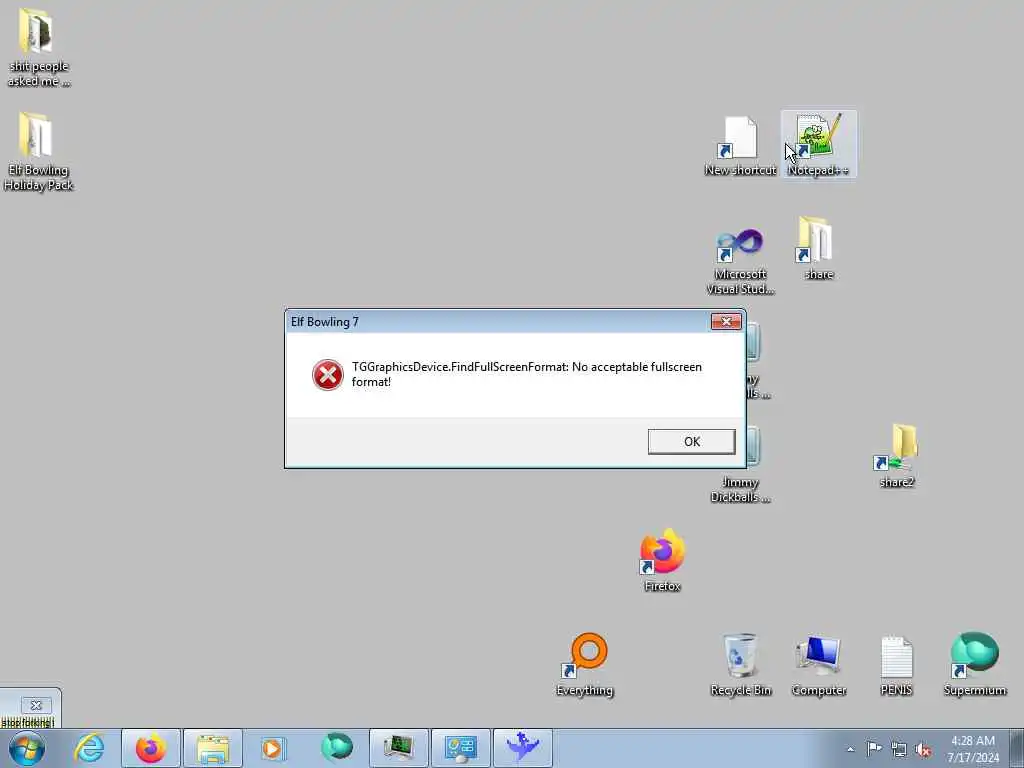The image size is (1024, 768).
Task: Select the PENIS text file icon
Action: 896,665
